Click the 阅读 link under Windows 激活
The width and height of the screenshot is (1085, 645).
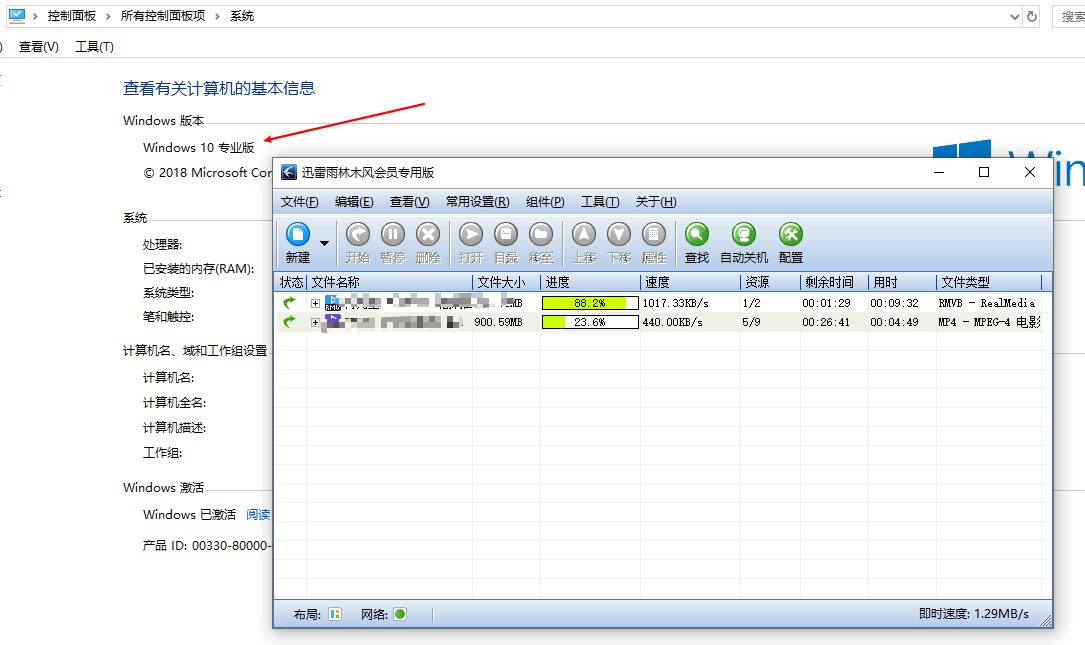click(x=258, y=514)
